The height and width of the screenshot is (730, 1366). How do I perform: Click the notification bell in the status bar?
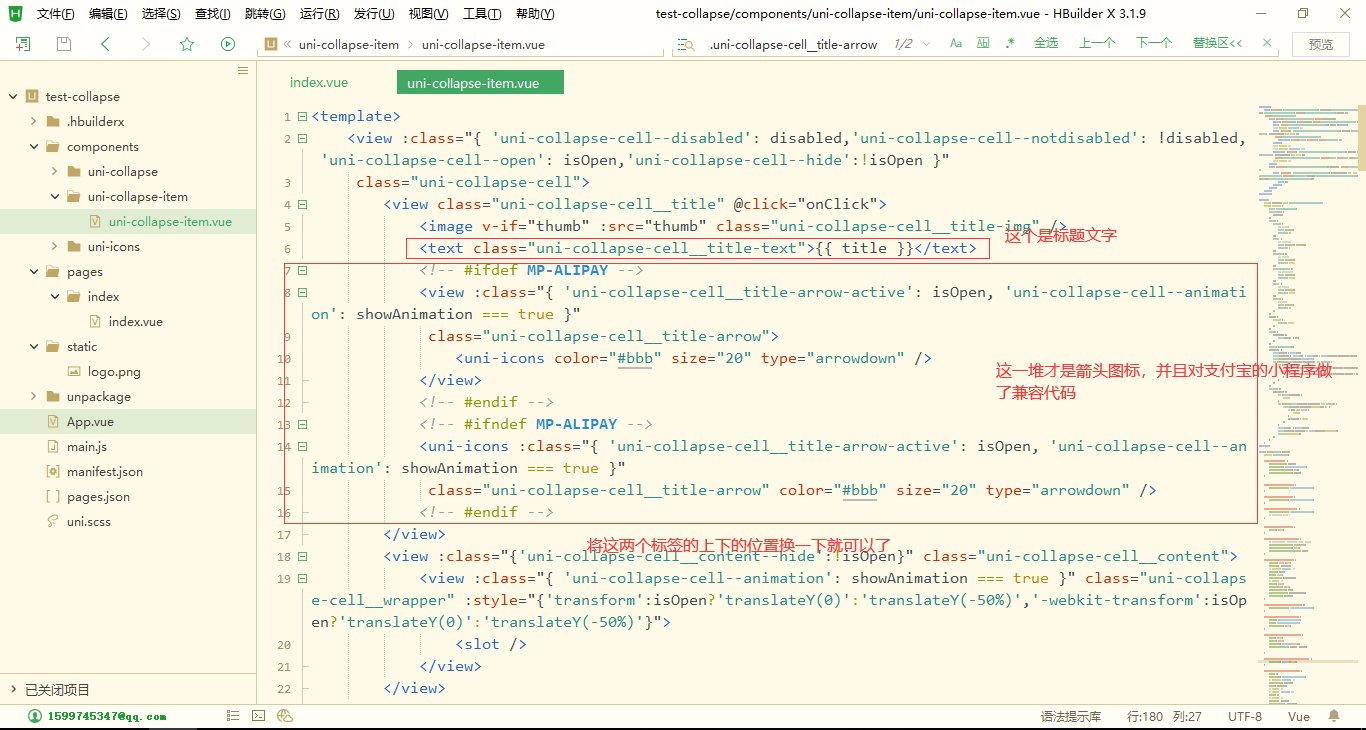pyautogui.click(x=1335, y=716)
